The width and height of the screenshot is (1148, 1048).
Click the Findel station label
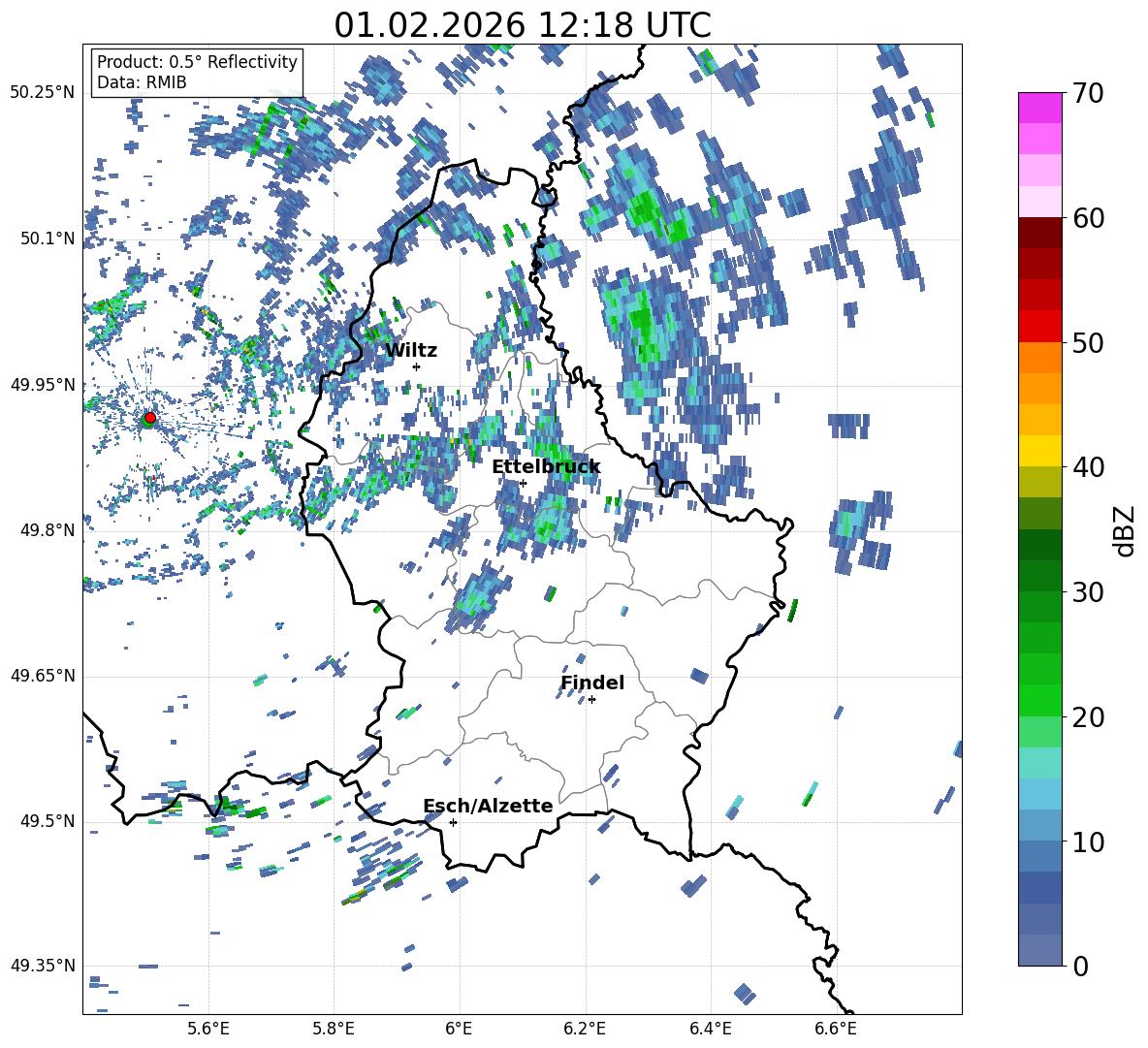click(592, 683)
